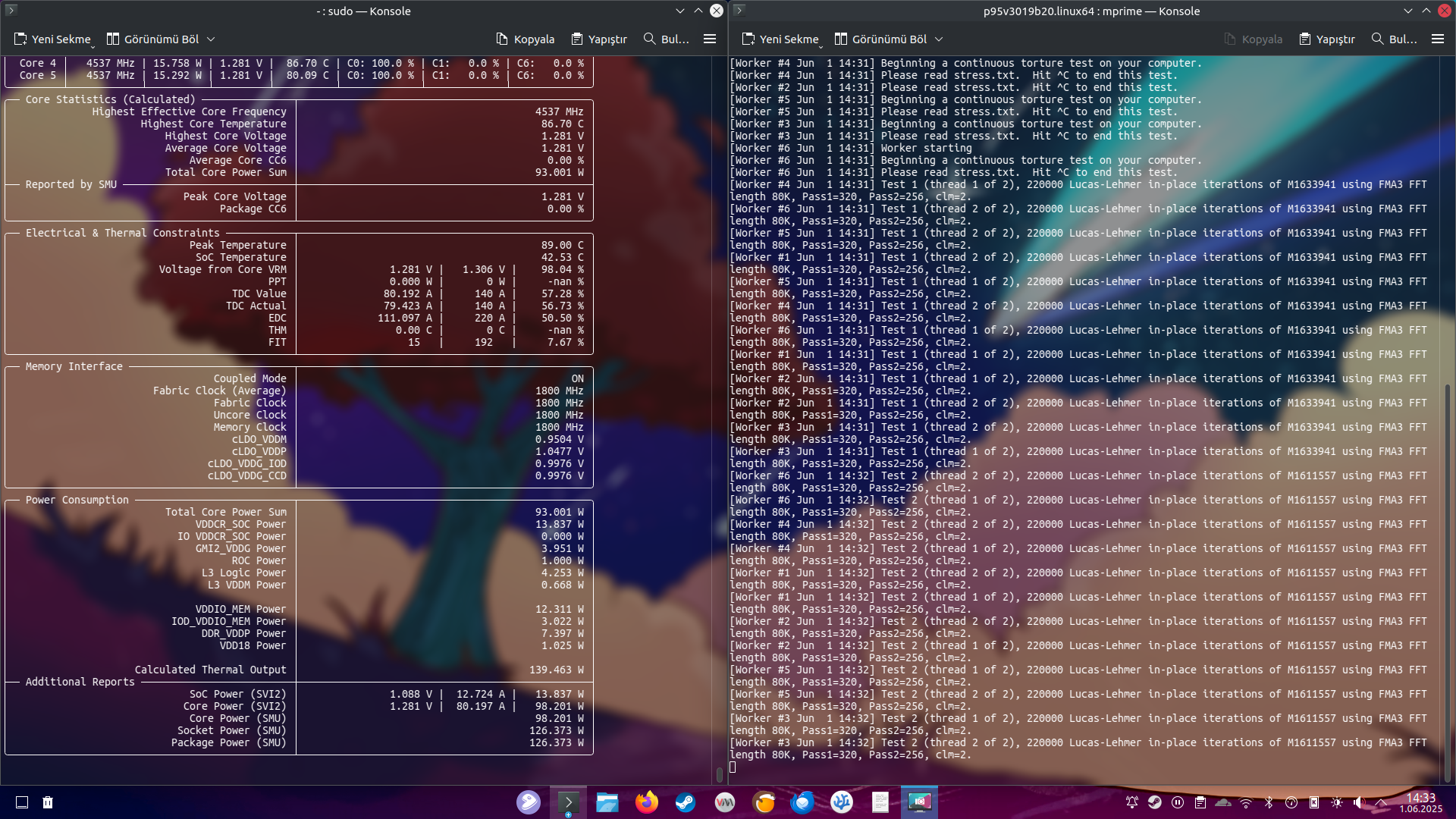Click Görünümü Böl in sudo Konsole
The height and width of the screenshot is (819, 1456).
pyautogui.click(x=153, y=39)
